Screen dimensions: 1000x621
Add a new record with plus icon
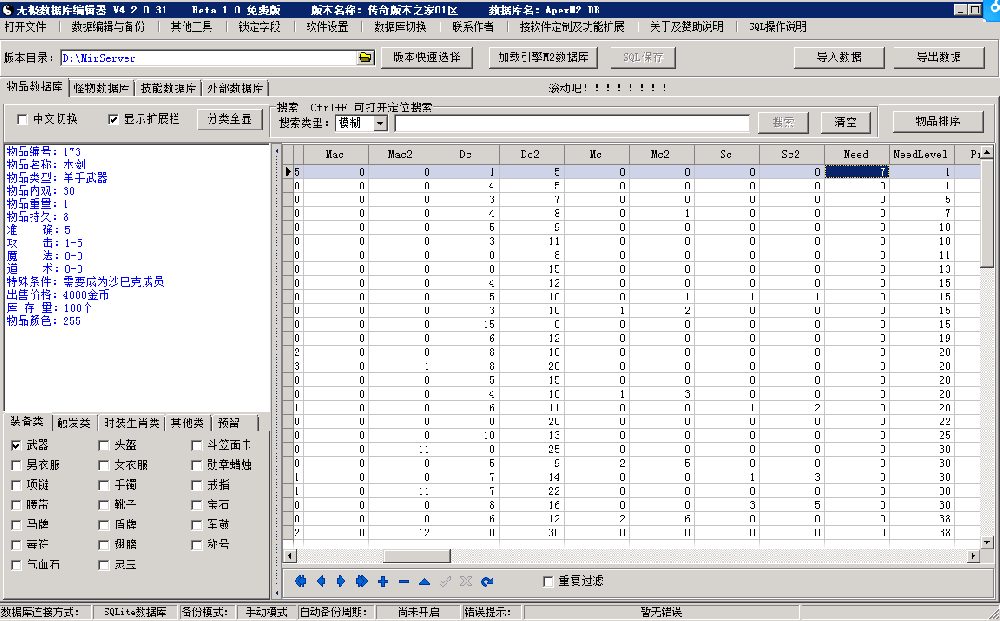coord(382,580)
